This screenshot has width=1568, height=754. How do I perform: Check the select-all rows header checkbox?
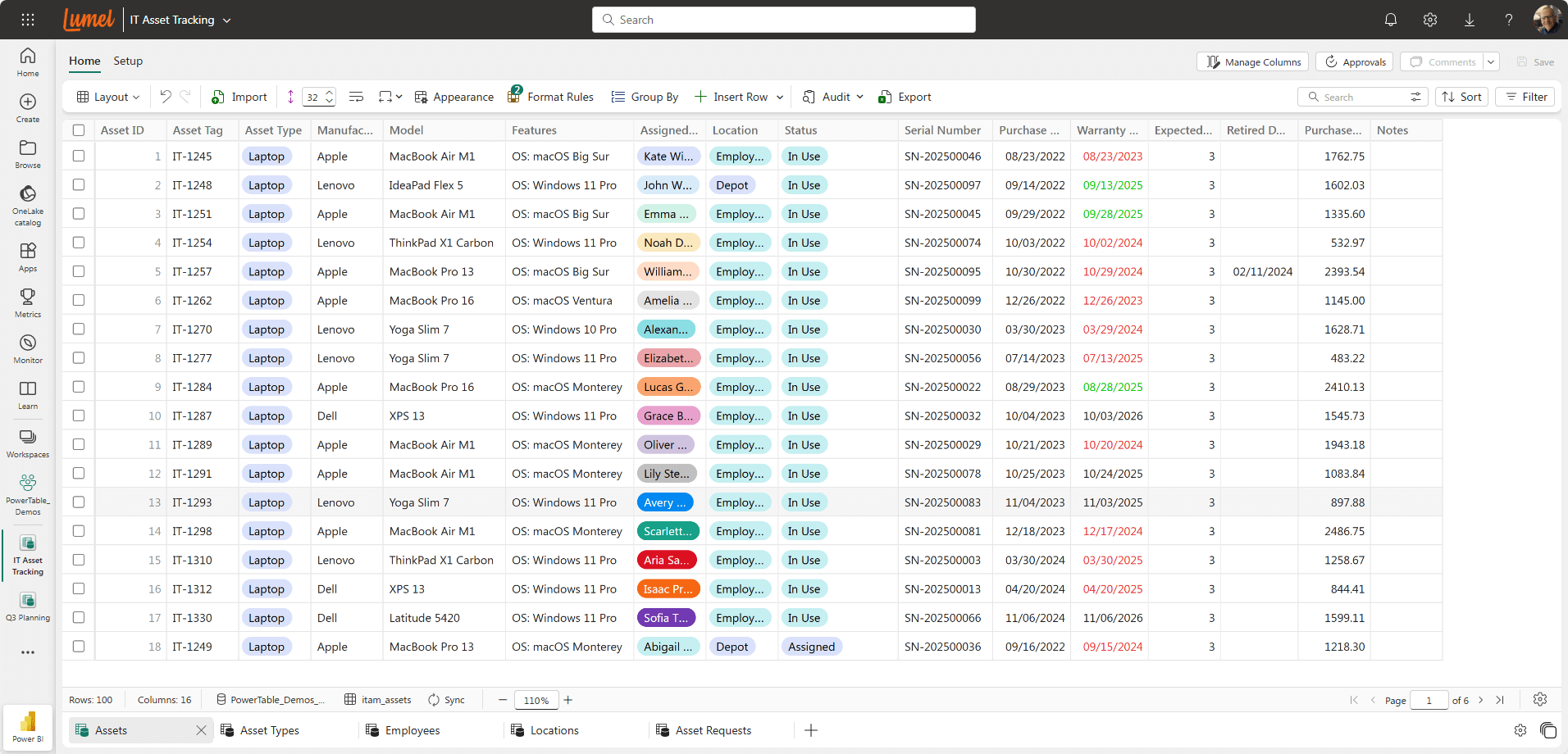(79, 130)
